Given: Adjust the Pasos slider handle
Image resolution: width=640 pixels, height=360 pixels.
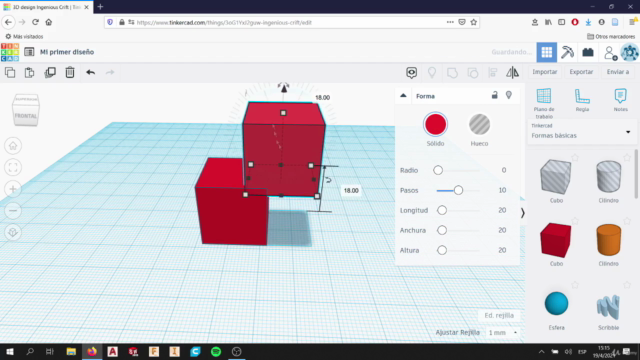Looking at the screenshot, I should tap(458, 190).
